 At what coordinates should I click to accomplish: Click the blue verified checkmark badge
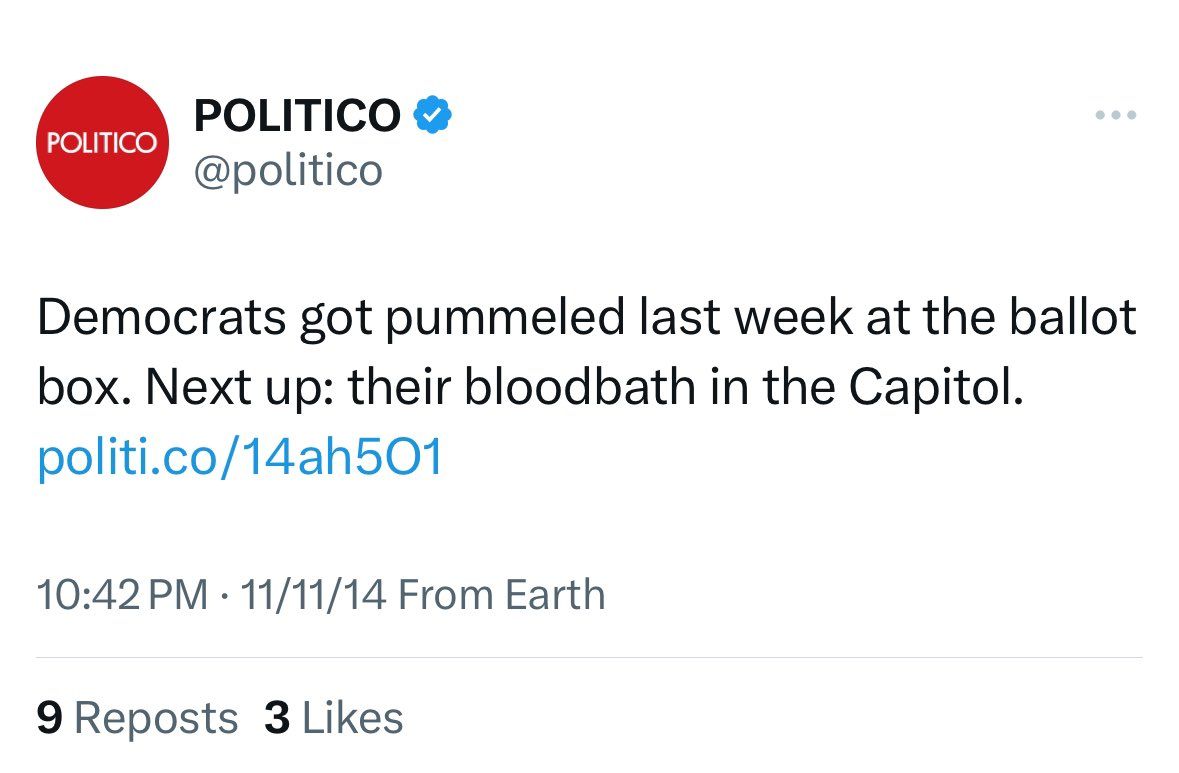tap(432, 115)
